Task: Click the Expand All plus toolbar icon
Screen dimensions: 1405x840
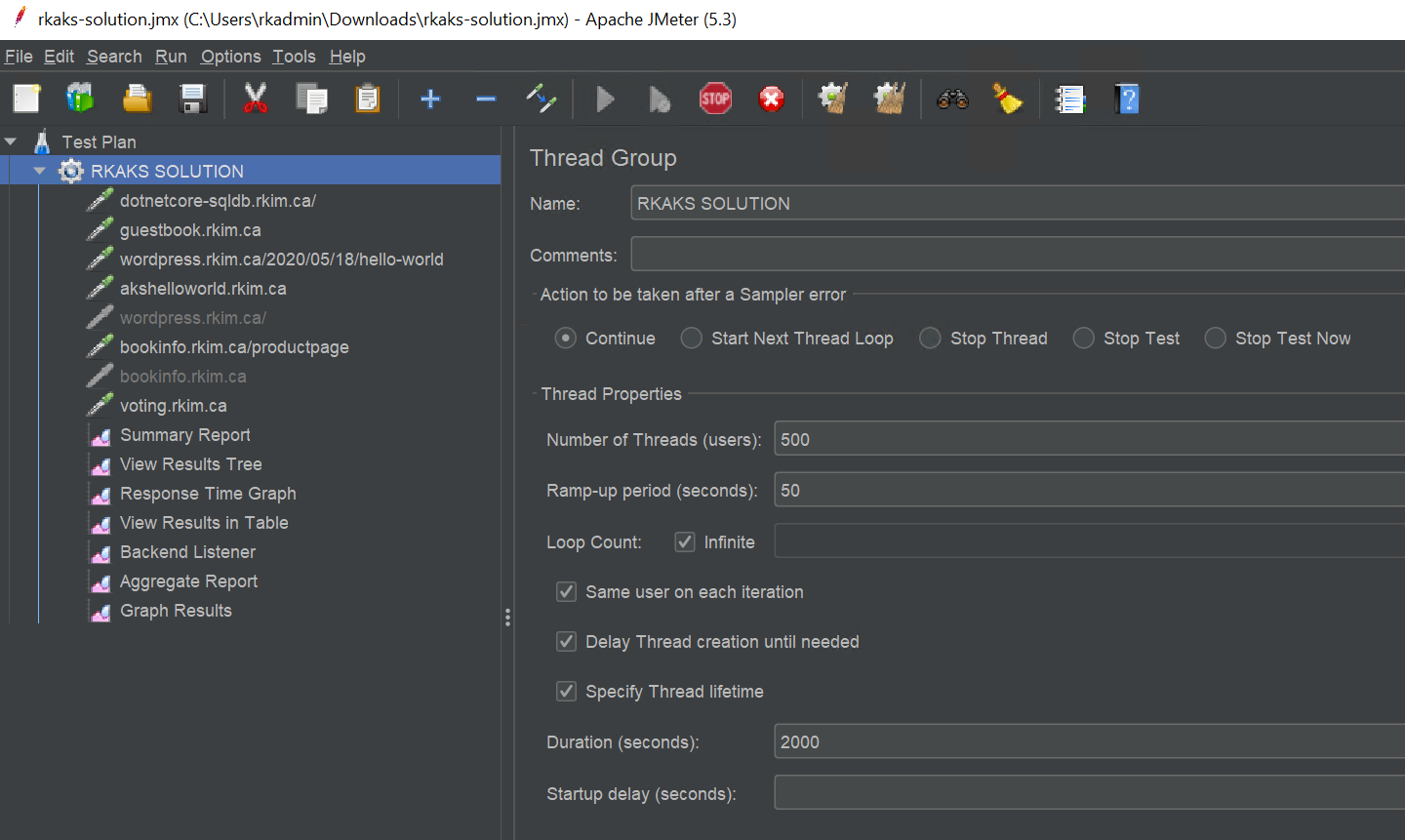Action: pos(430,99)
